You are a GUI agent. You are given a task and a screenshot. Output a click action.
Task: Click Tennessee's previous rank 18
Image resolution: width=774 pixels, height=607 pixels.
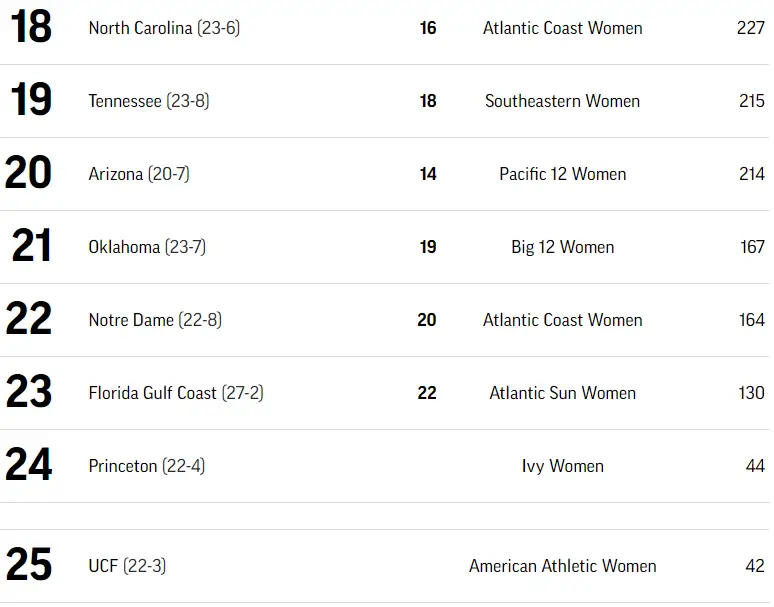coord(428,101)
